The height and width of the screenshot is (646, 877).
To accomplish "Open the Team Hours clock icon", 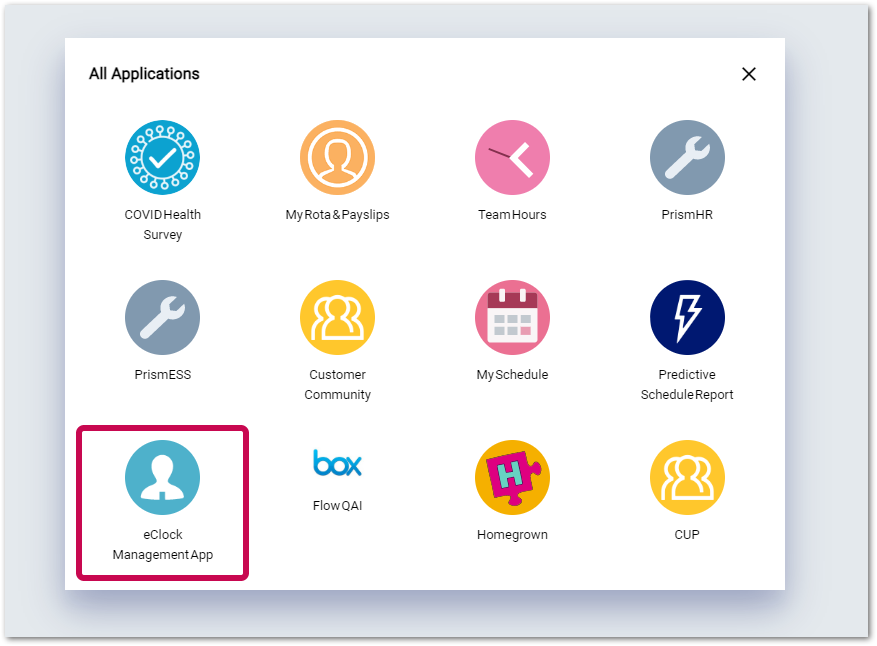I will click(x=512, y=157).
